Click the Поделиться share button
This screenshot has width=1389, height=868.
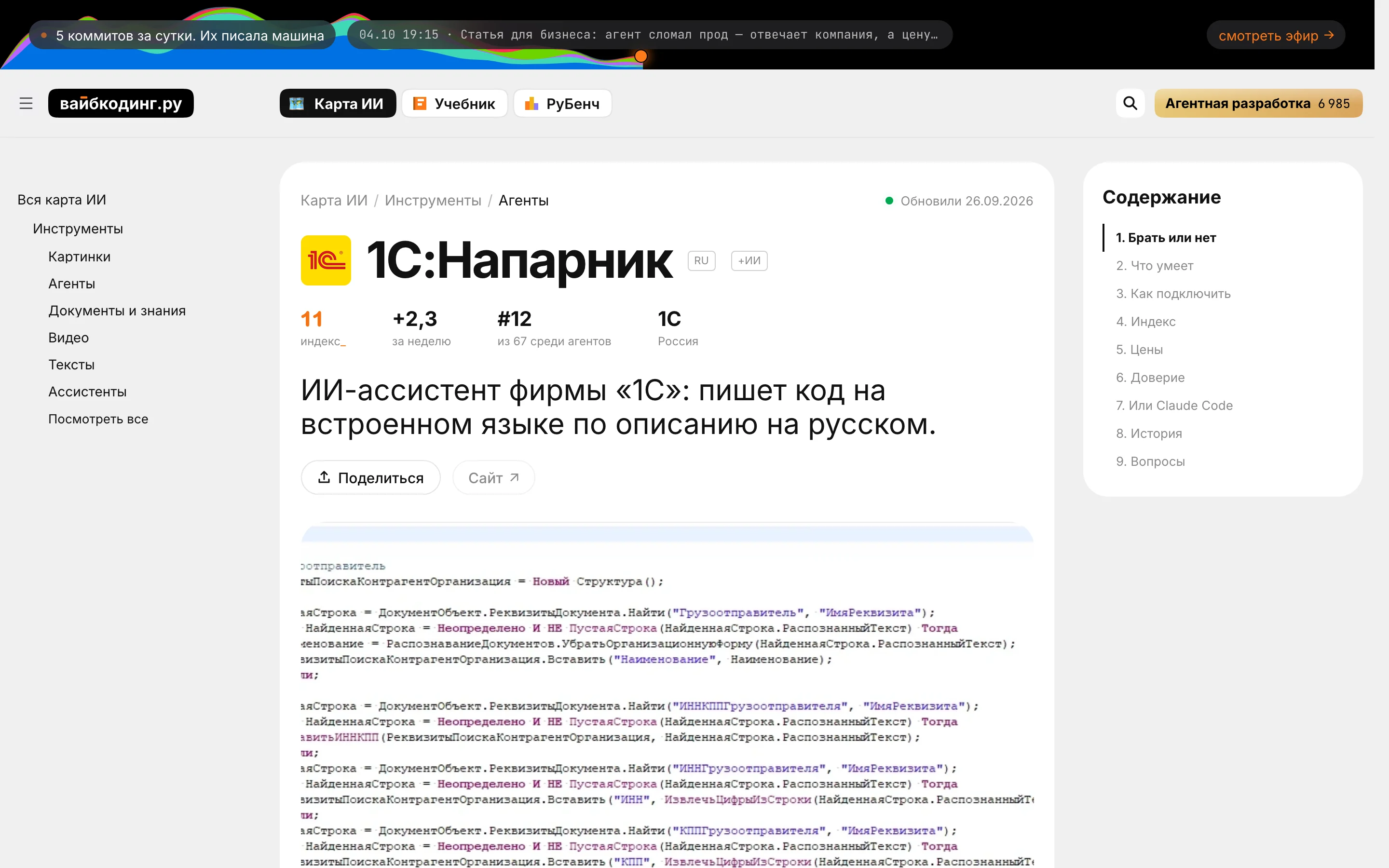click(x=371, y=477)
